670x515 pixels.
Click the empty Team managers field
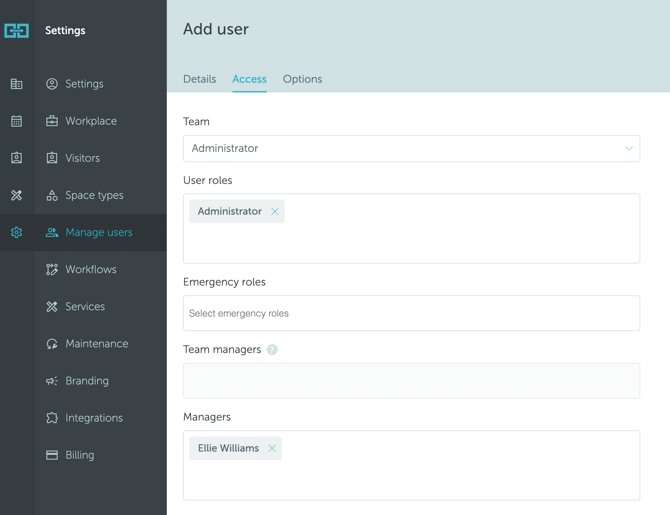click(x=411, y=381)
